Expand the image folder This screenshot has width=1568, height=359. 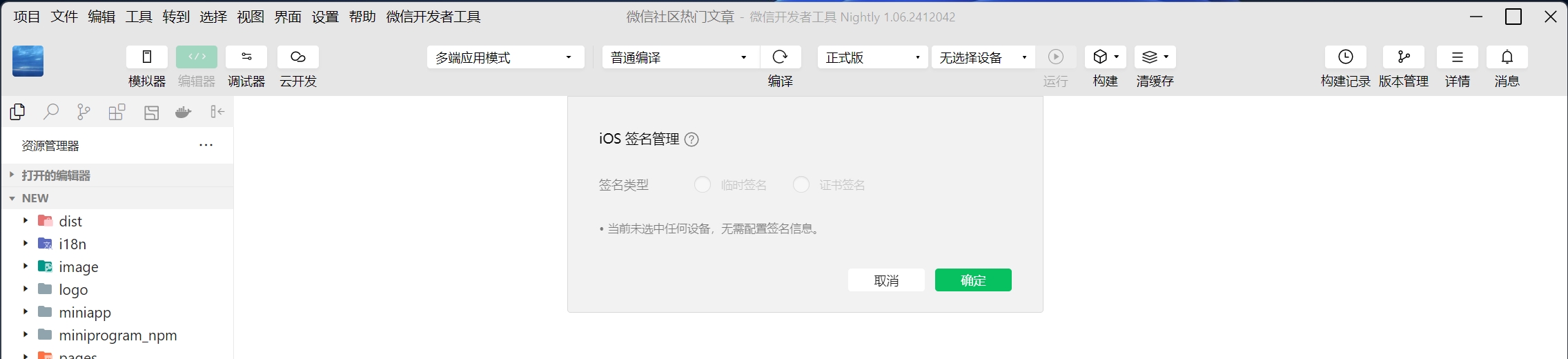click(26, 266)
